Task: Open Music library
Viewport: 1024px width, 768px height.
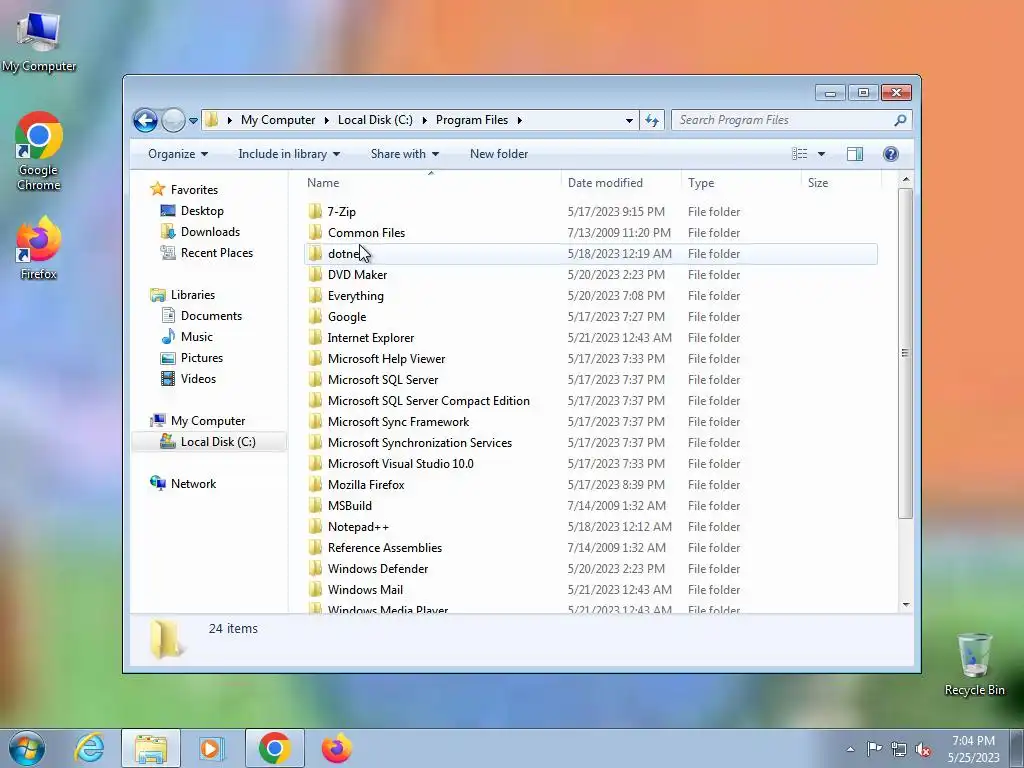Action: [x=197, y=337]
